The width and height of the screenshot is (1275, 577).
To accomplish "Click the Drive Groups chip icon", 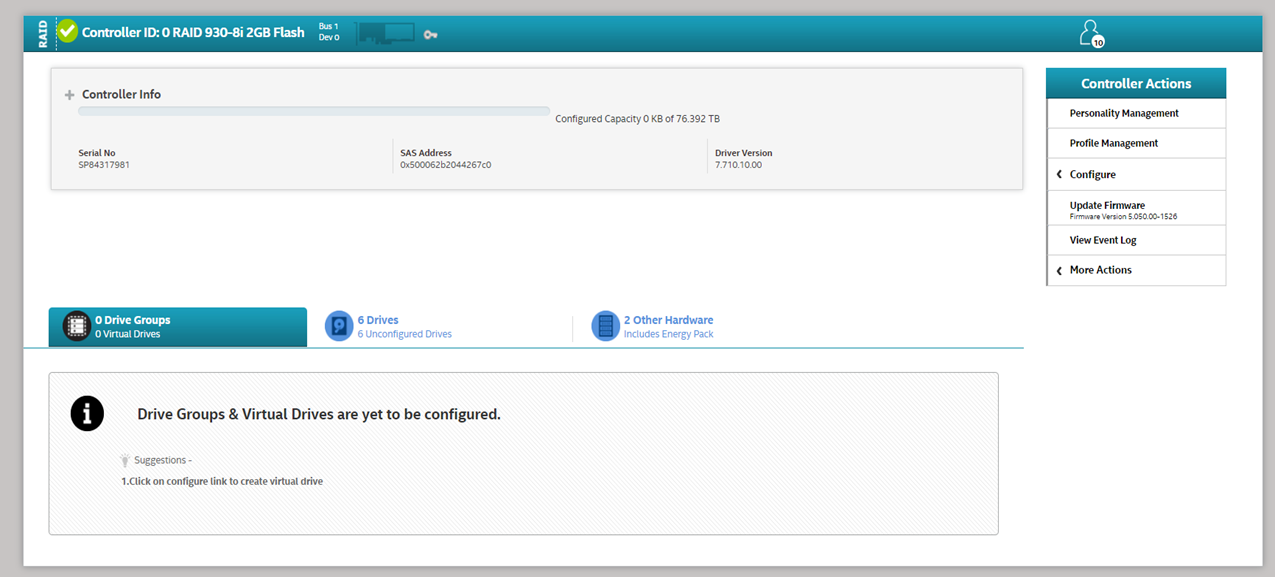I will [77, 326].
